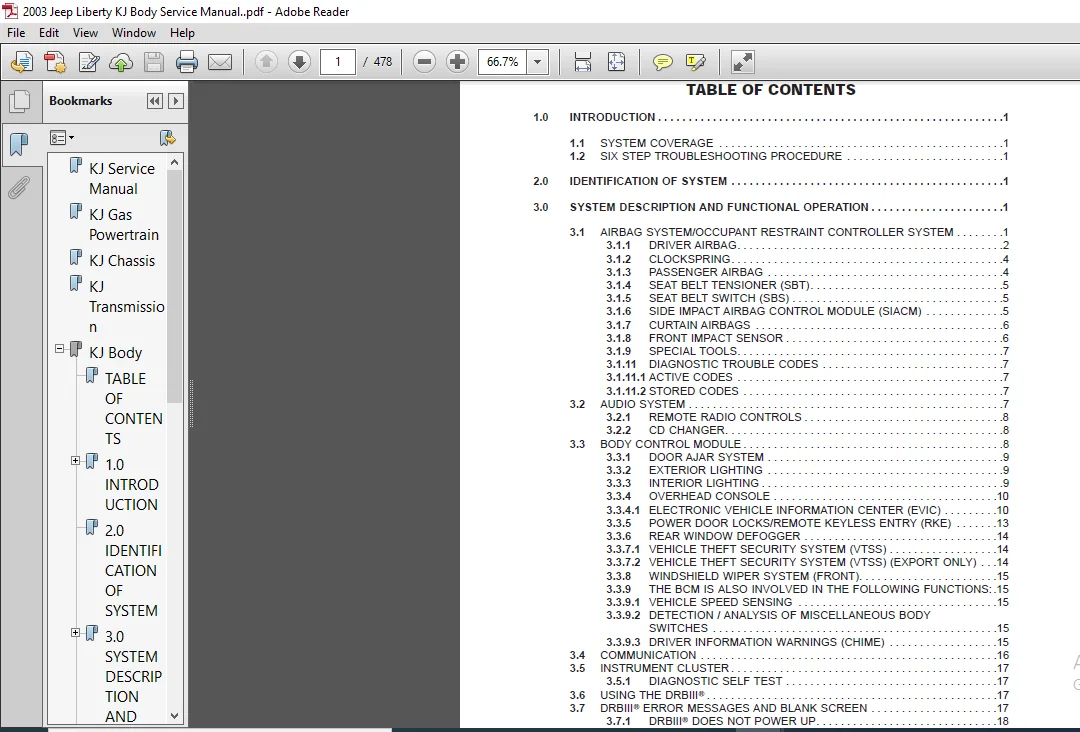
Task: Click the Create PDF online toolbar icon
Action: tap(22, 62)
